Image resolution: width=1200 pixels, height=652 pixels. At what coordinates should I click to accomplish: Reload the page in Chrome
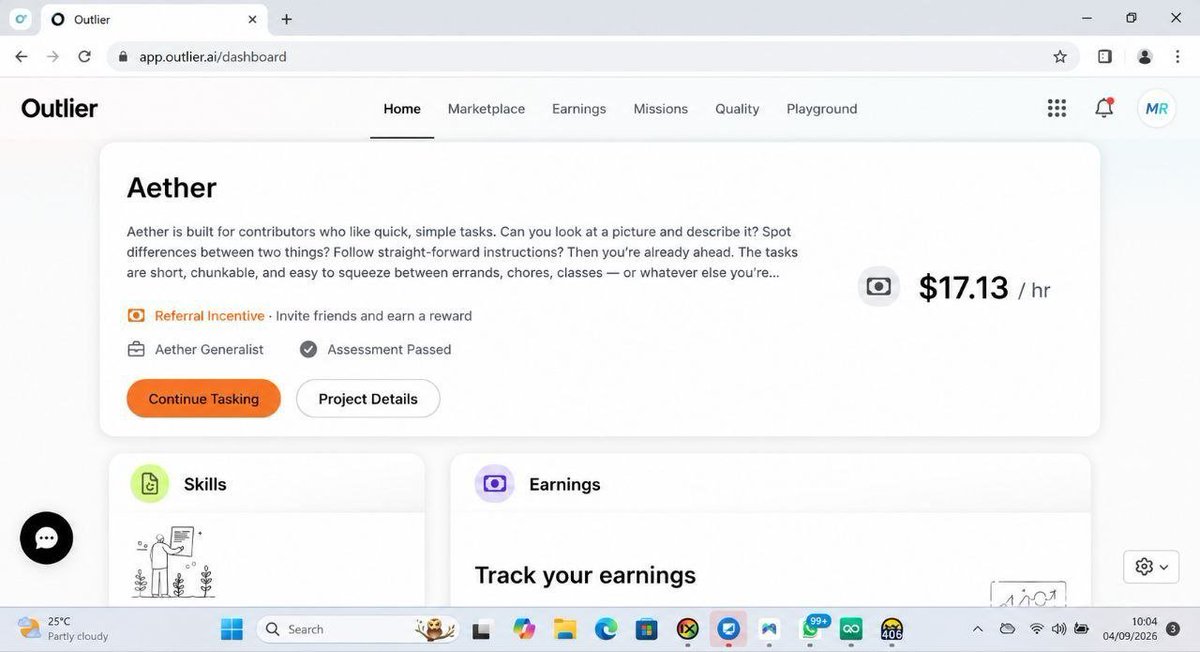point(84,57)
